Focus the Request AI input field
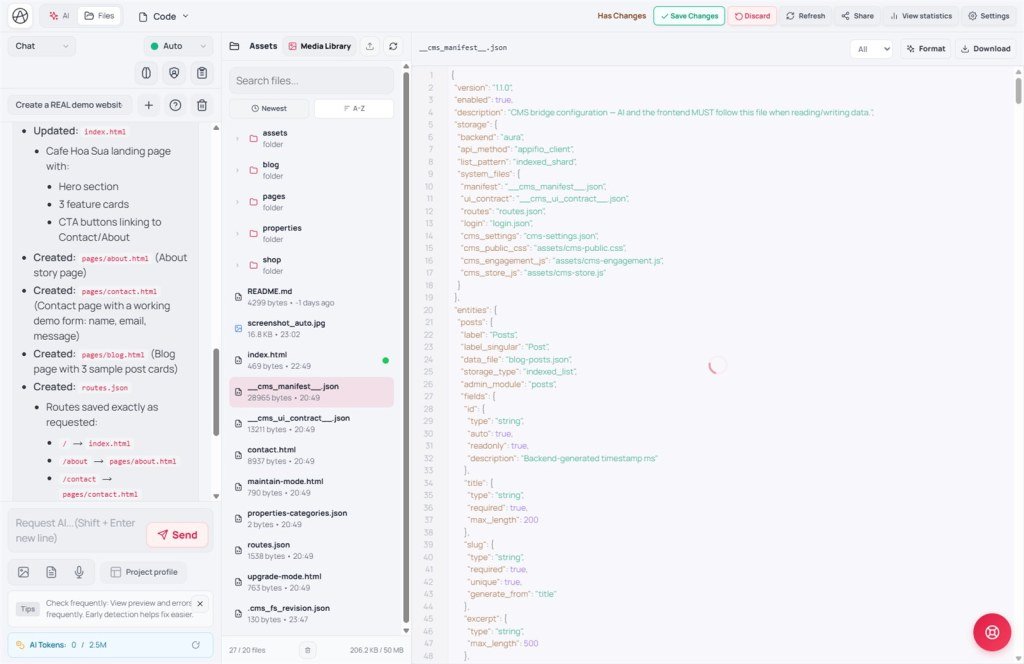The image size is (1024, 664). (76, 530)
